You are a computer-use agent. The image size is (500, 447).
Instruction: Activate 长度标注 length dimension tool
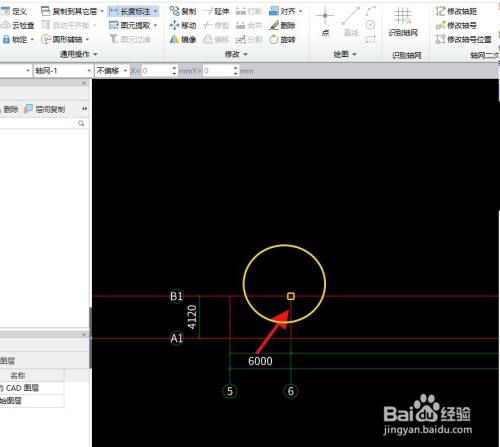click(130, 12)
